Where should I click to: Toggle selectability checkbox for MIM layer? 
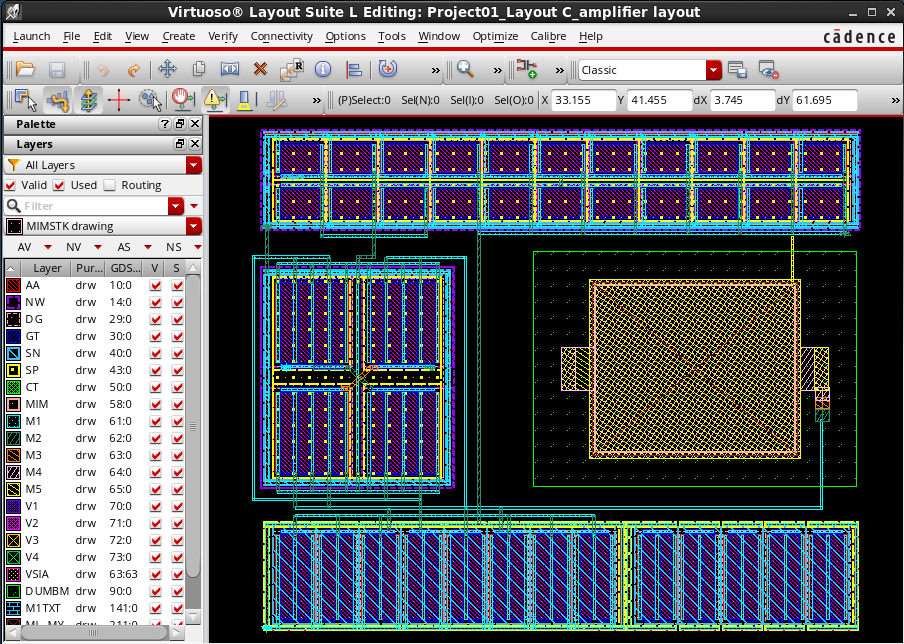(x=178, y=404)
